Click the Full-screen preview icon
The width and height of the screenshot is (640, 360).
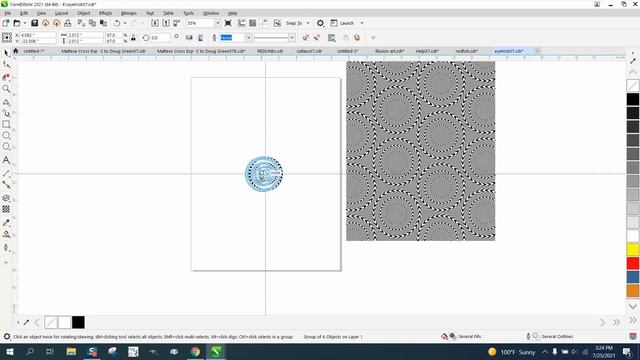(228, 23)
